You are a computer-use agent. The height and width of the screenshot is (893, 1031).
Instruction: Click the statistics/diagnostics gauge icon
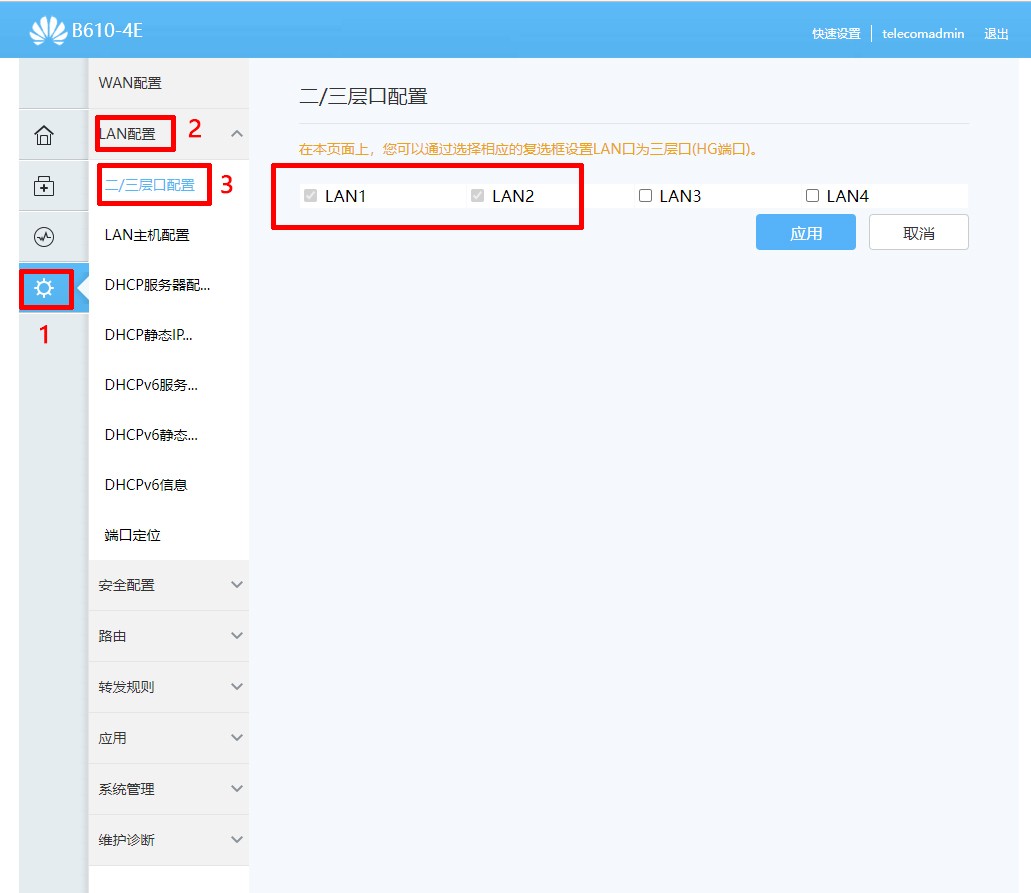[44, 237]
